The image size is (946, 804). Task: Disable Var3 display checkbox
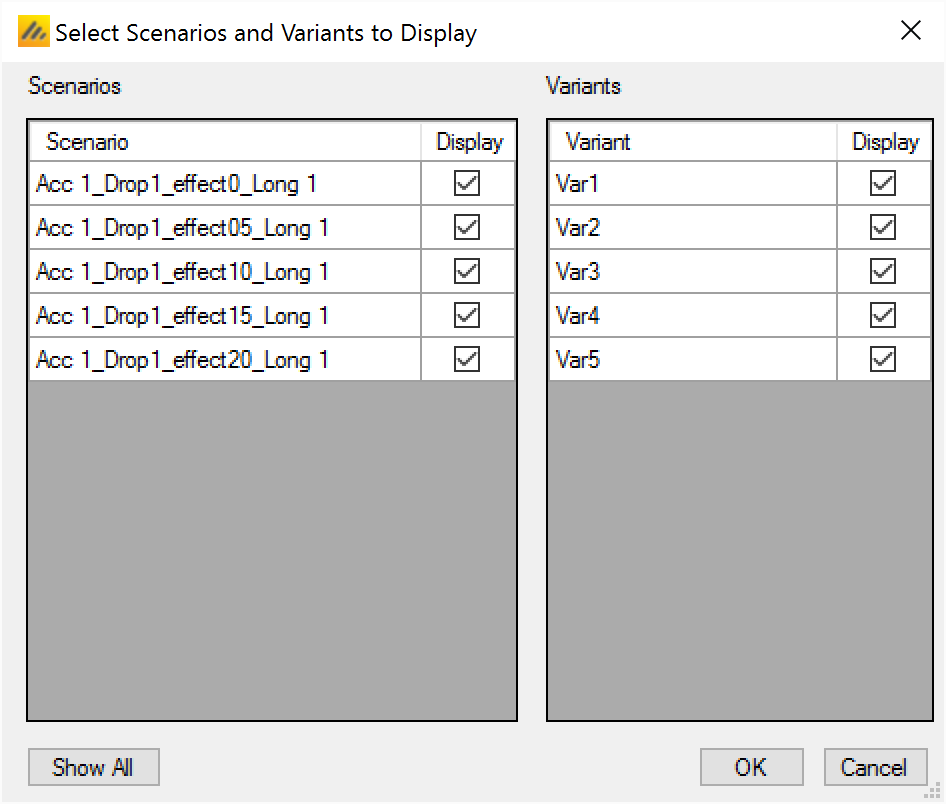(x=883, y=272)
